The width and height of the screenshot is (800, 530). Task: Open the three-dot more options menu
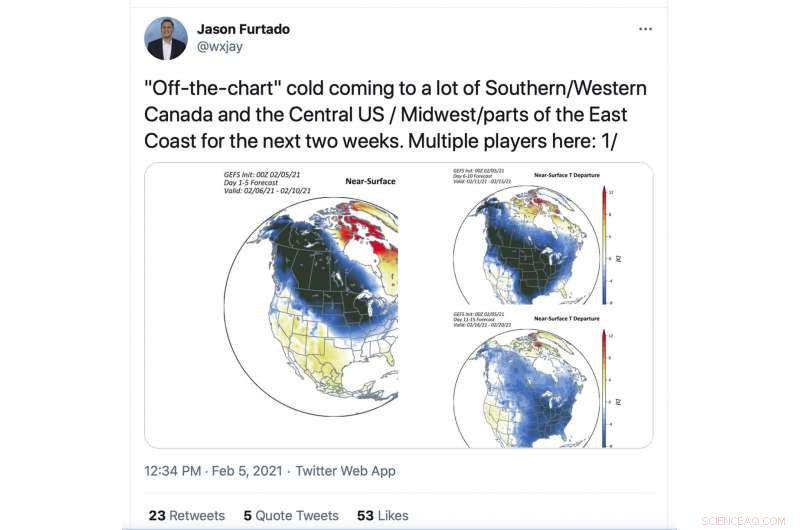point(645,29)
